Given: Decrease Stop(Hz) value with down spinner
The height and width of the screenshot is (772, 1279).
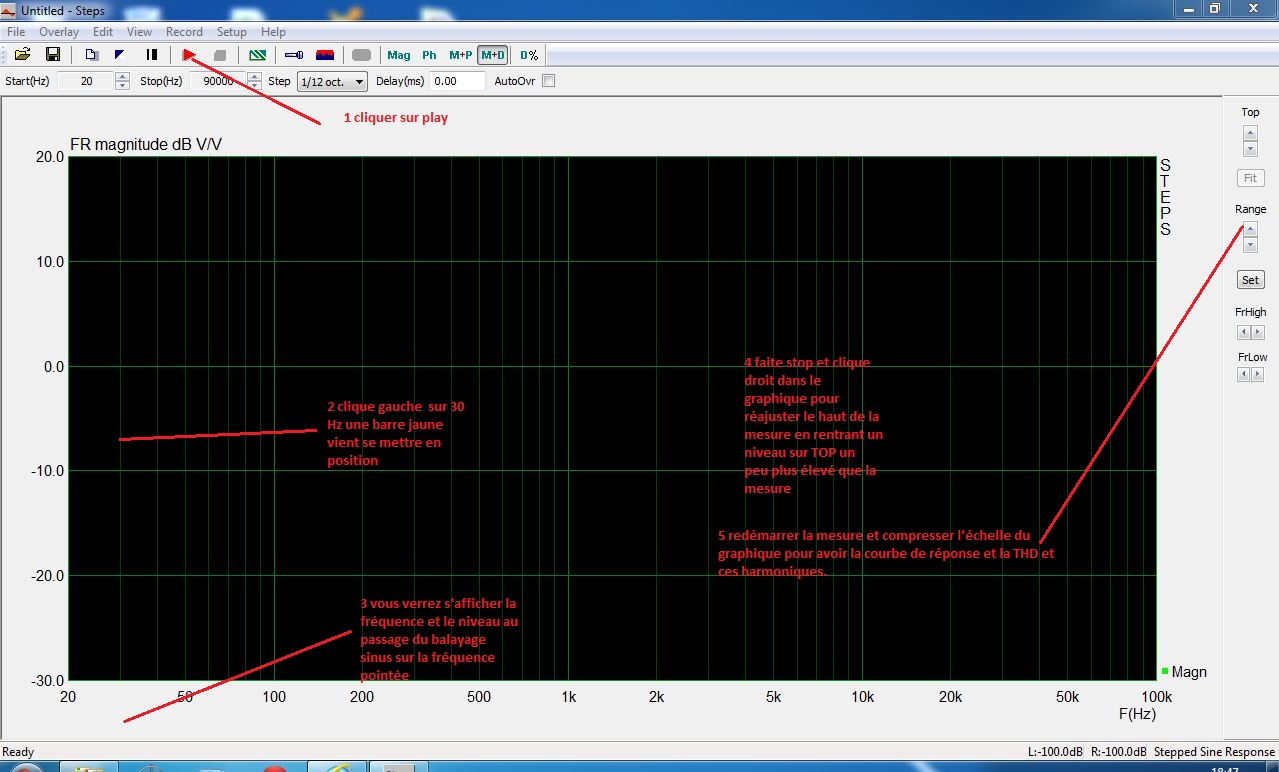Looking at the screenshot, I should (255, 86).
